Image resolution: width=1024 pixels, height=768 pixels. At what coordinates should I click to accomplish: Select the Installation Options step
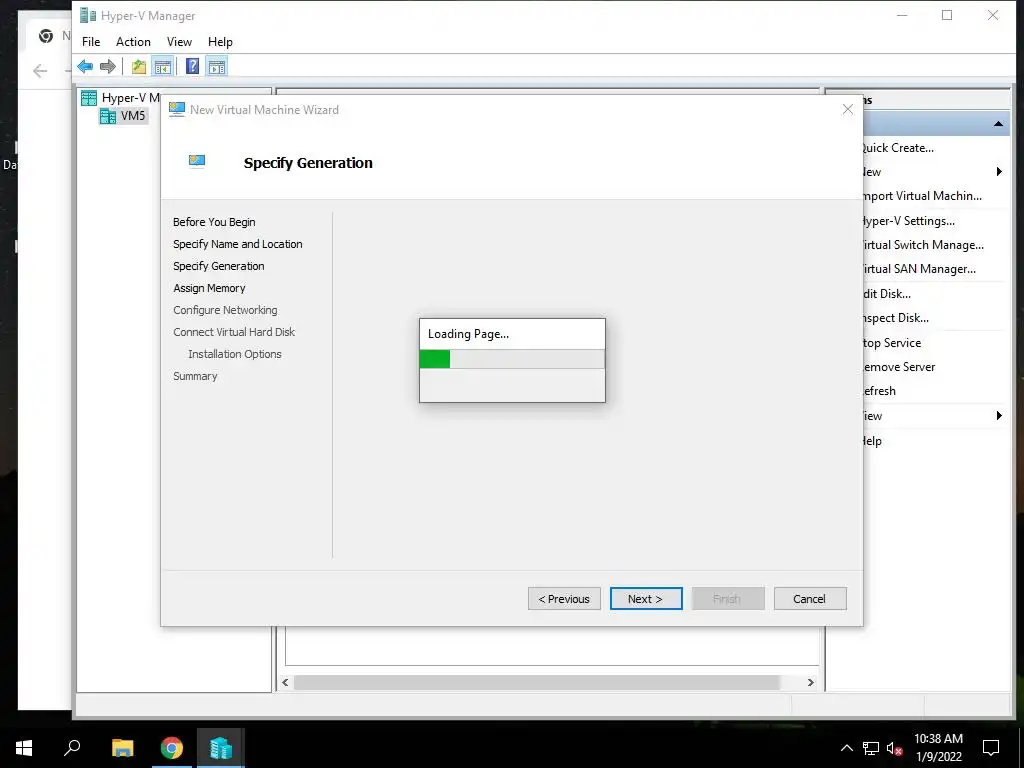(x=235, y=354)
